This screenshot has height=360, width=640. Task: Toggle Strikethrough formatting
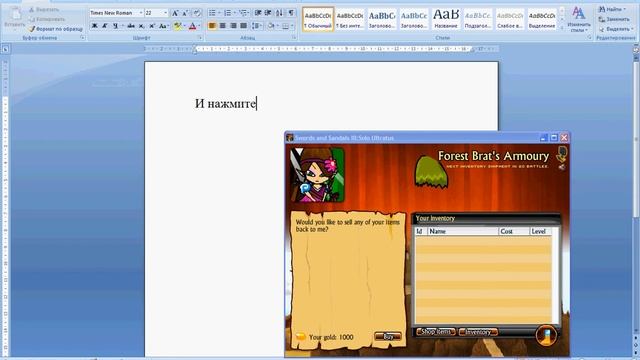tap(131, 26)
